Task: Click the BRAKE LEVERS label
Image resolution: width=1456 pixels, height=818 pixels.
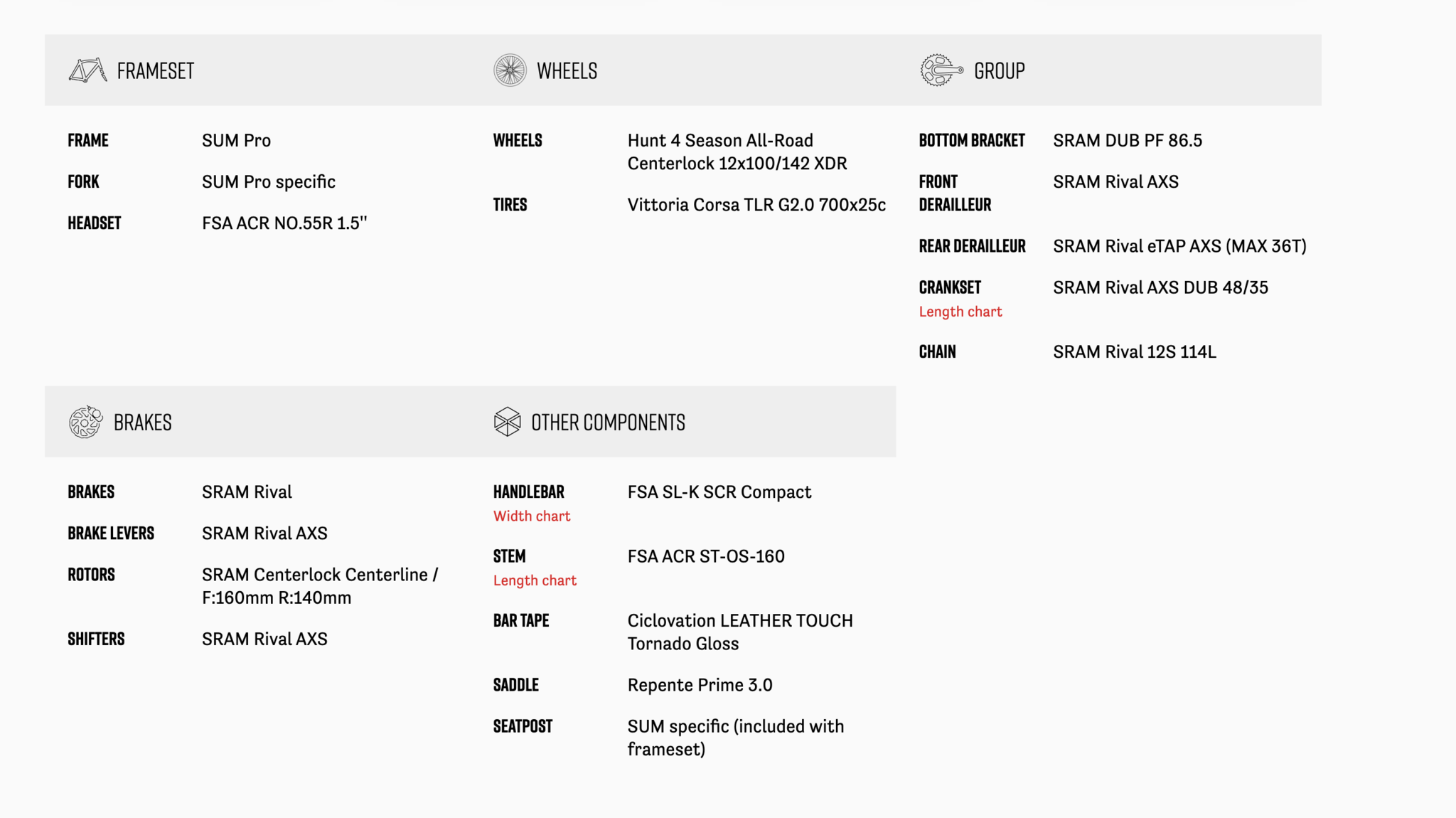Action: click(x=111, y=533)
